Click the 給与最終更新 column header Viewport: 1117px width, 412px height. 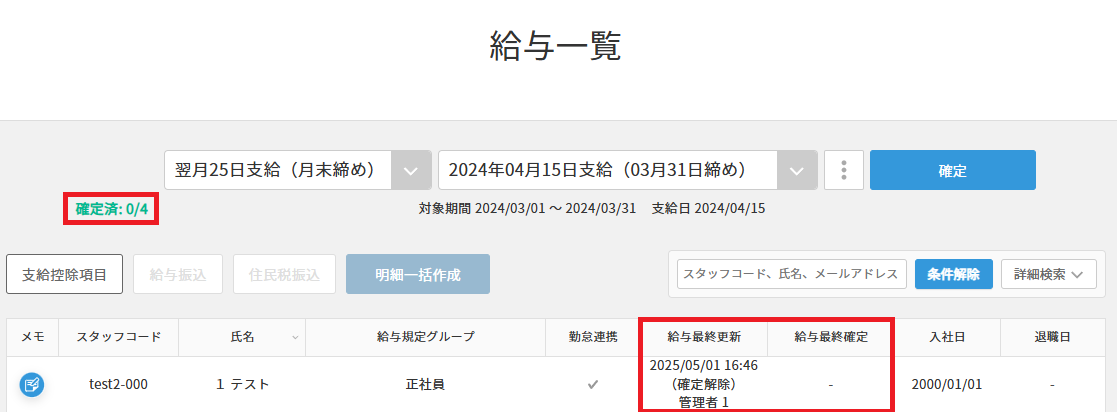coord(704,337)
